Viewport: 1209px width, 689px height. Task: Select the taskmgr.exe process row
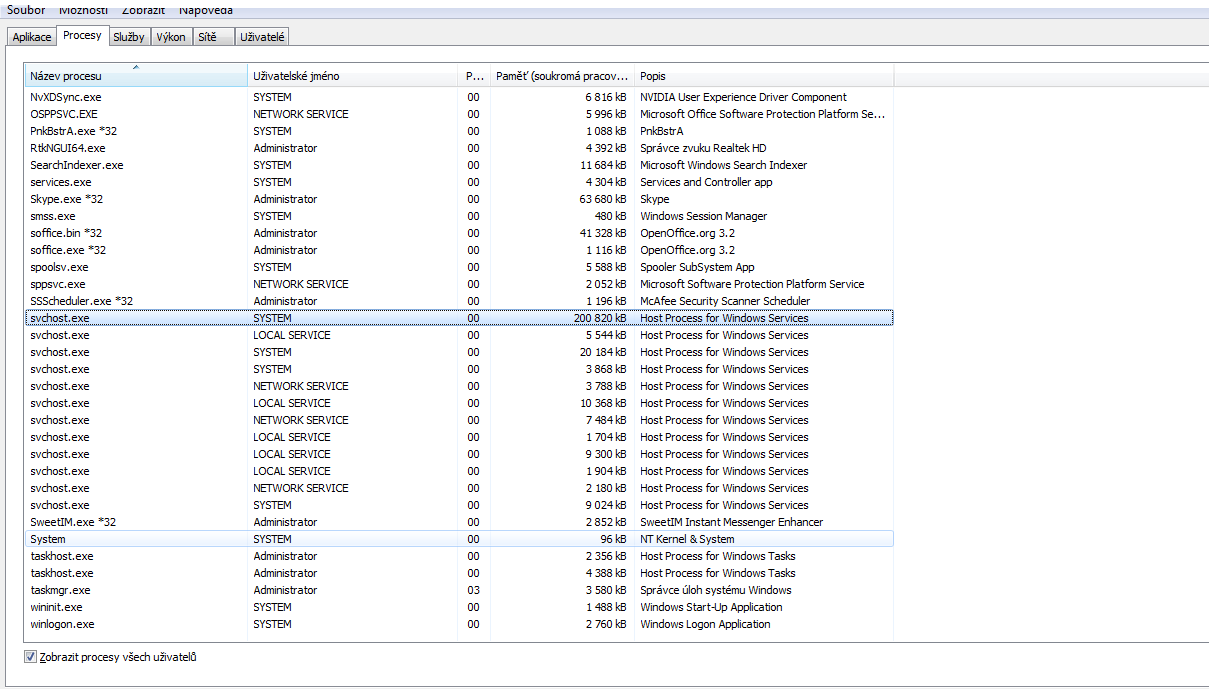(62, 590)
